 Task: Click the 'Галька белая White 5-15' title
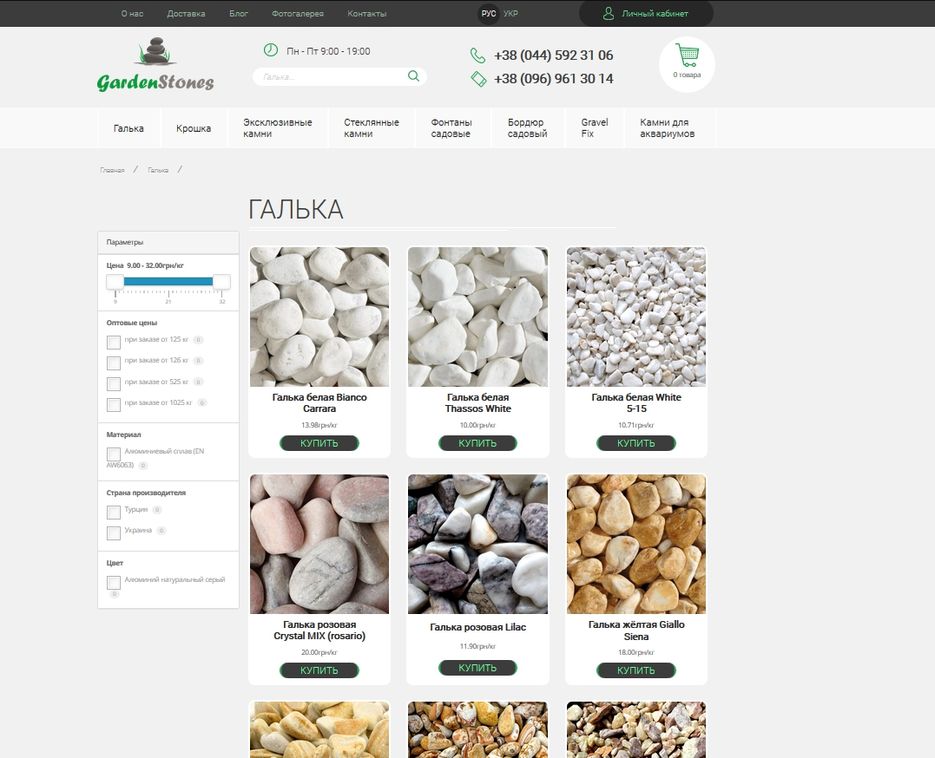click(636, 403)
